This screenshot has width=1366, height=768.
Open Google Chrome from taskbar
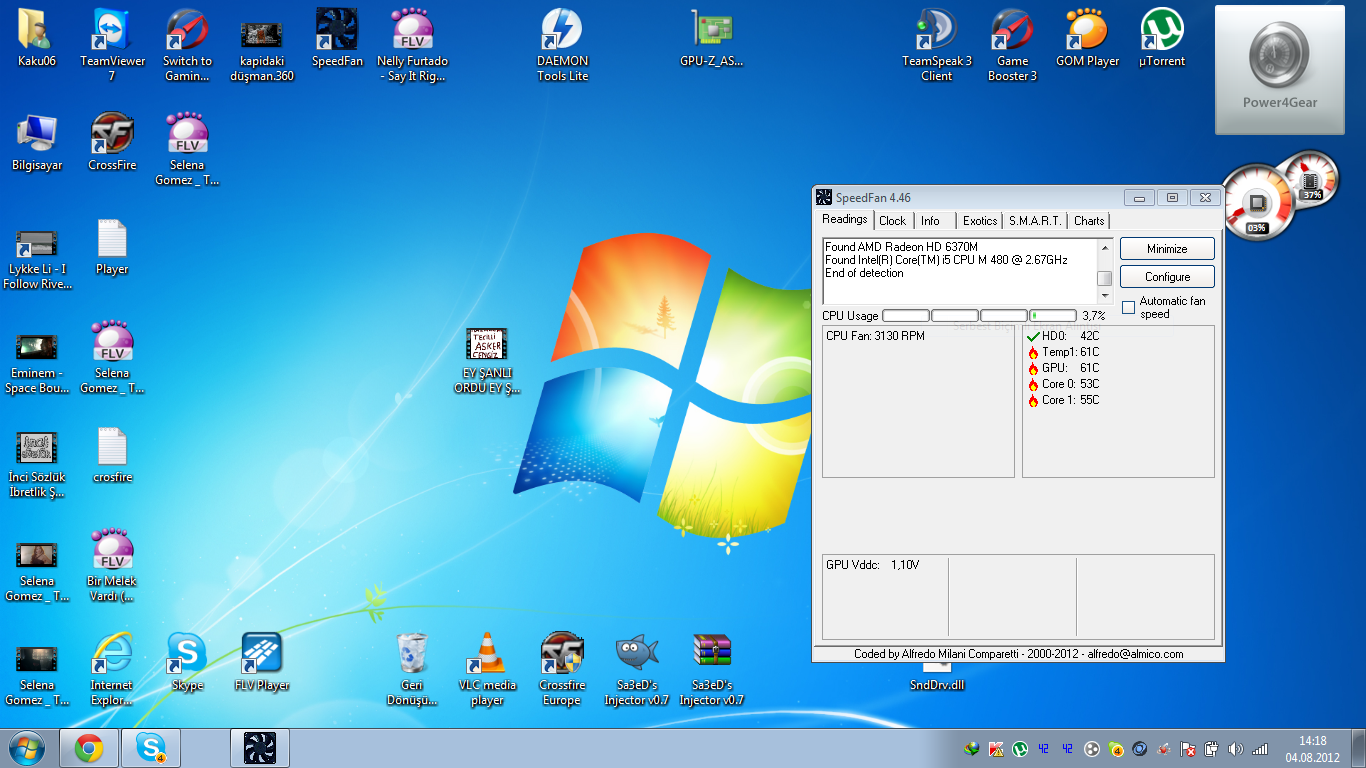pyautogui.click(x=89, y=748)
